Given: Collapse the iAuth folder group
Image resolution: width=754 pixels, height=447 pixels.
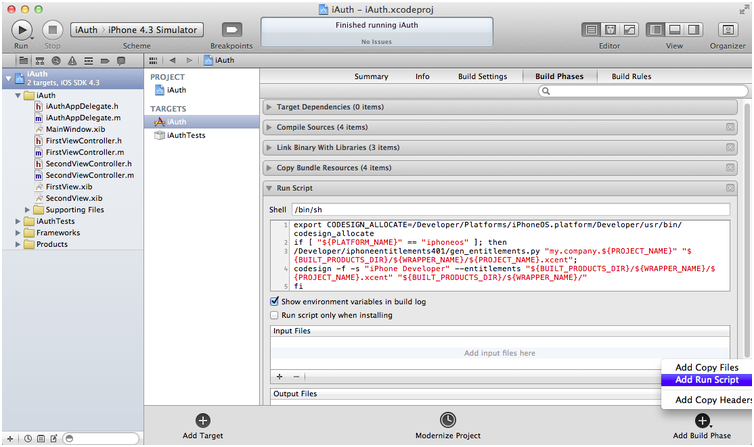Looking at the screenshot, I should tap(18, 95).
